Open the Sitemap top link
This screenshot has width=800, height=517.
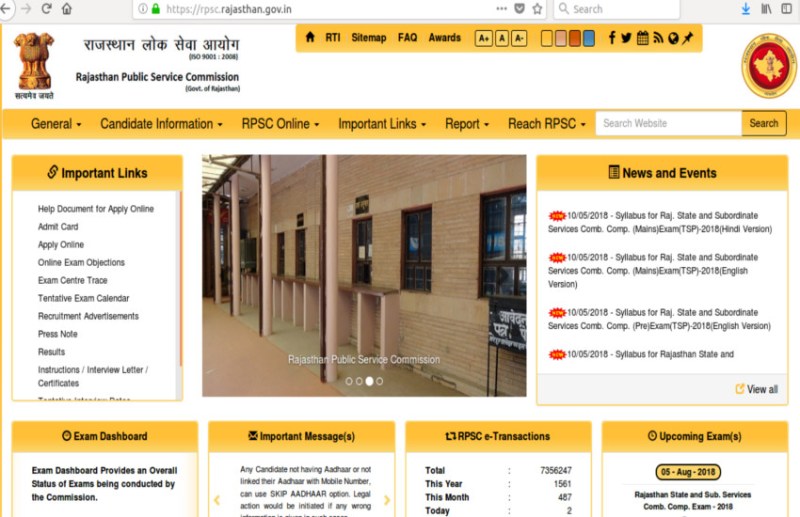[368, 38]
